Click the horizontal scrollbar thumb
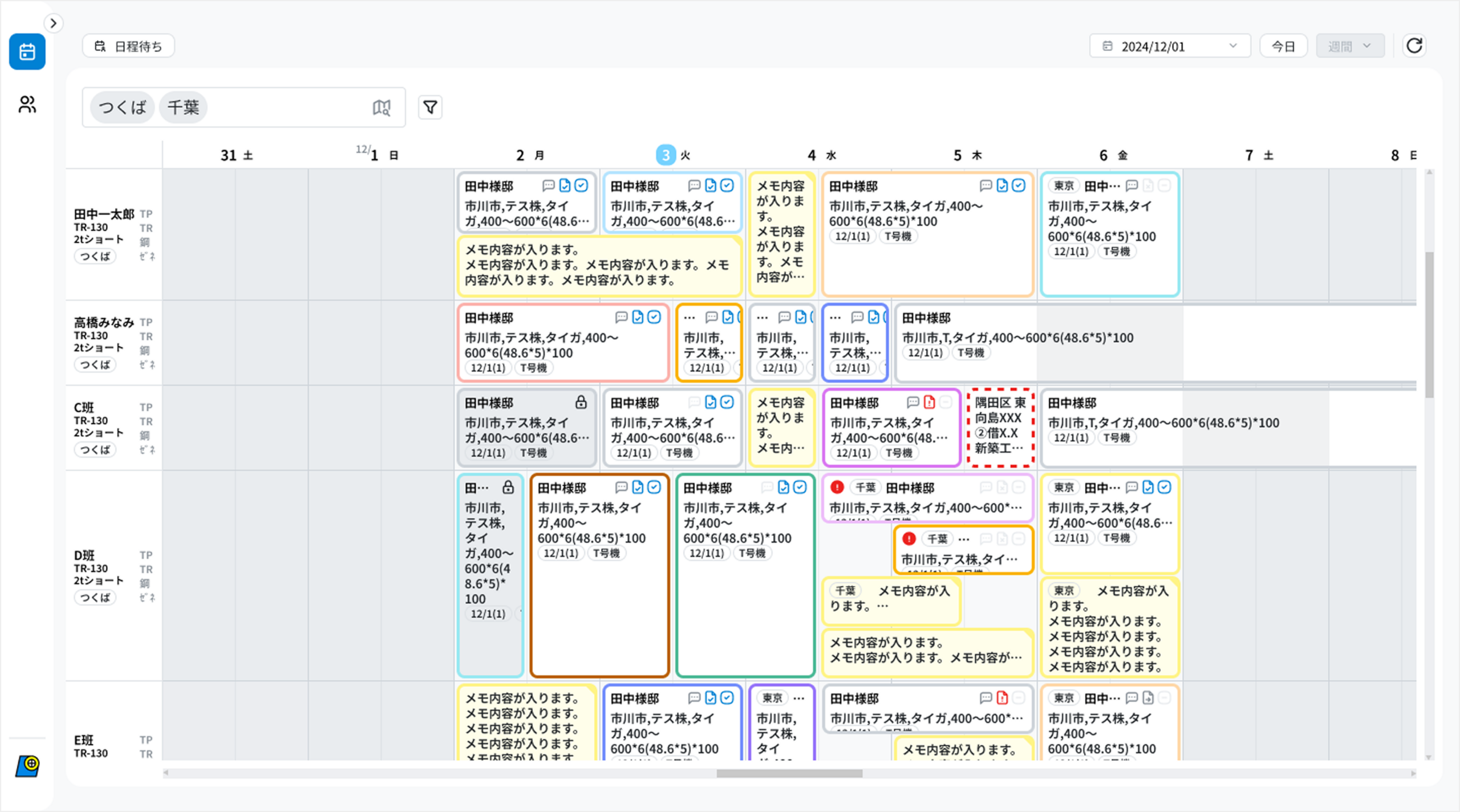Viewport: 1460px width, 812px height. (x=789, y=773)
